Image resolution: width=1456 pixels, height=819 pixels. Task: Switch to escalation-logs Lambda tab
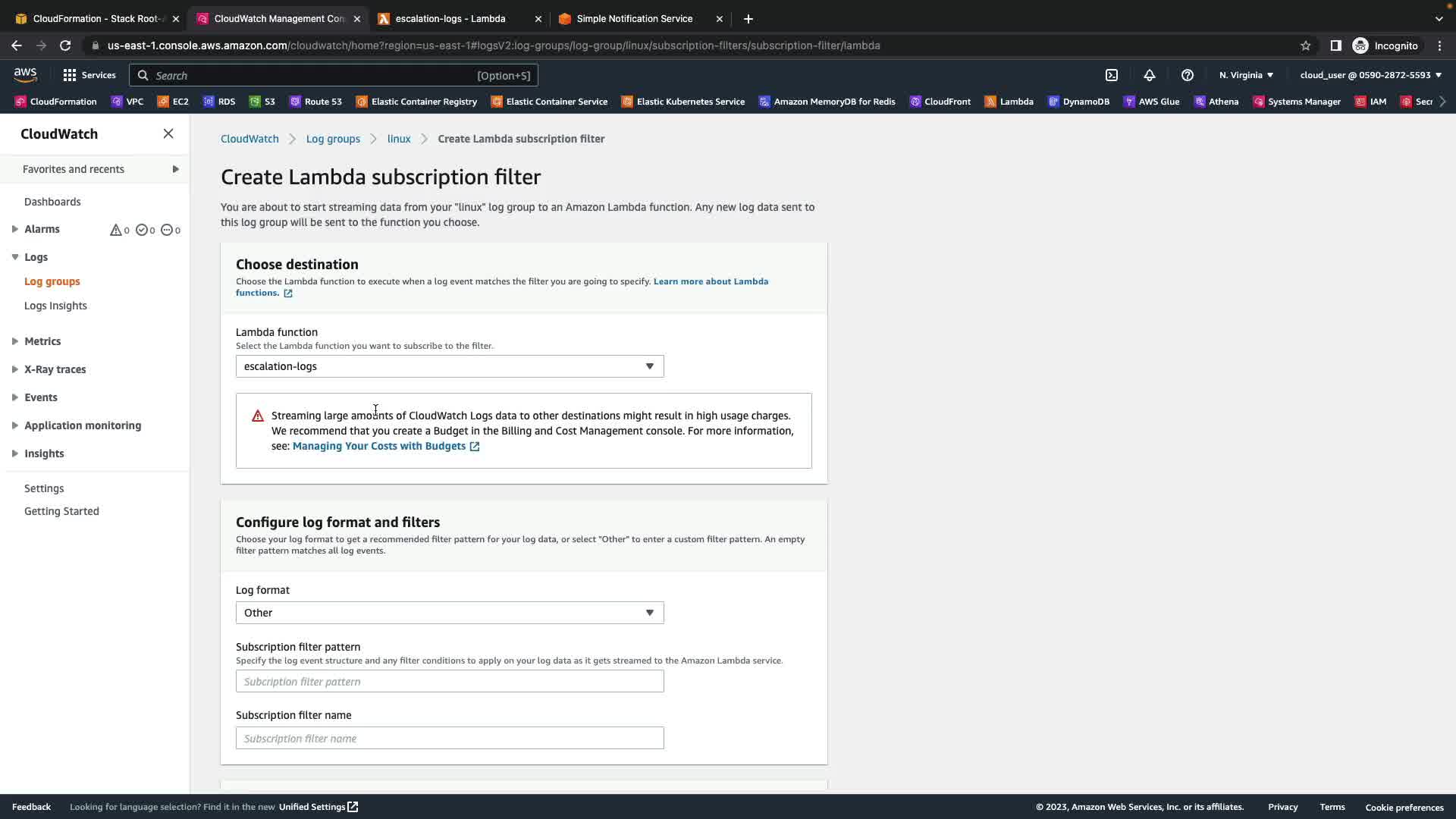click(450, 18)
